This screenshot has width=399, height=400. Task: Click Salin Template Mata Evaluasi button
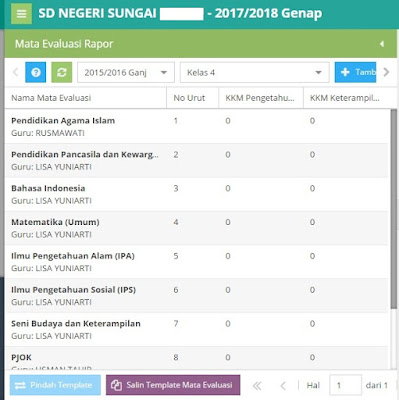coord(173,385)
